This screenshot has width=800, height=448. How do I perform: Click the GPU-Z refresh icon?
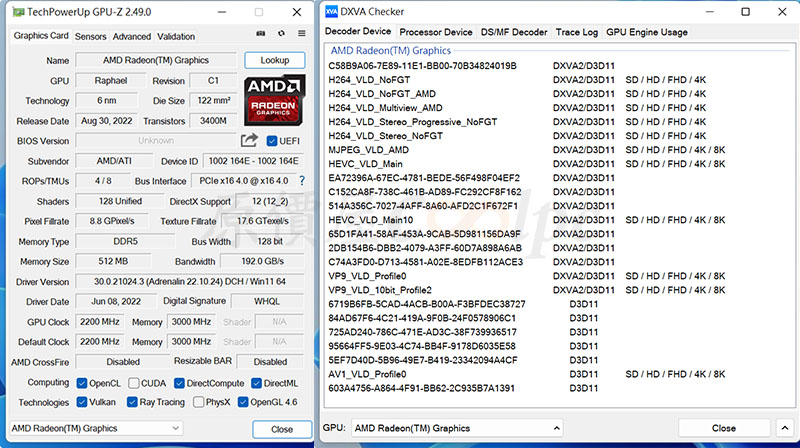(281, 33)
